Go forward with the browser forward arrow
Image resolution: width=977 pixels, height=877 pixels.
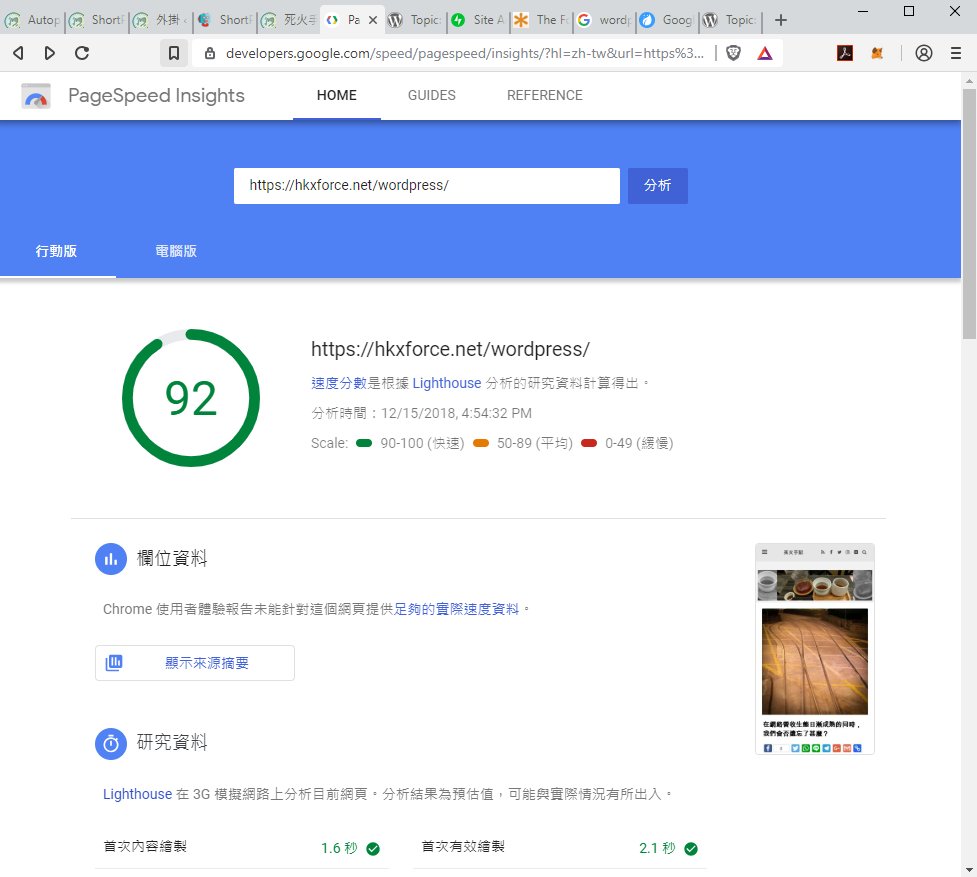click(50, 53)
